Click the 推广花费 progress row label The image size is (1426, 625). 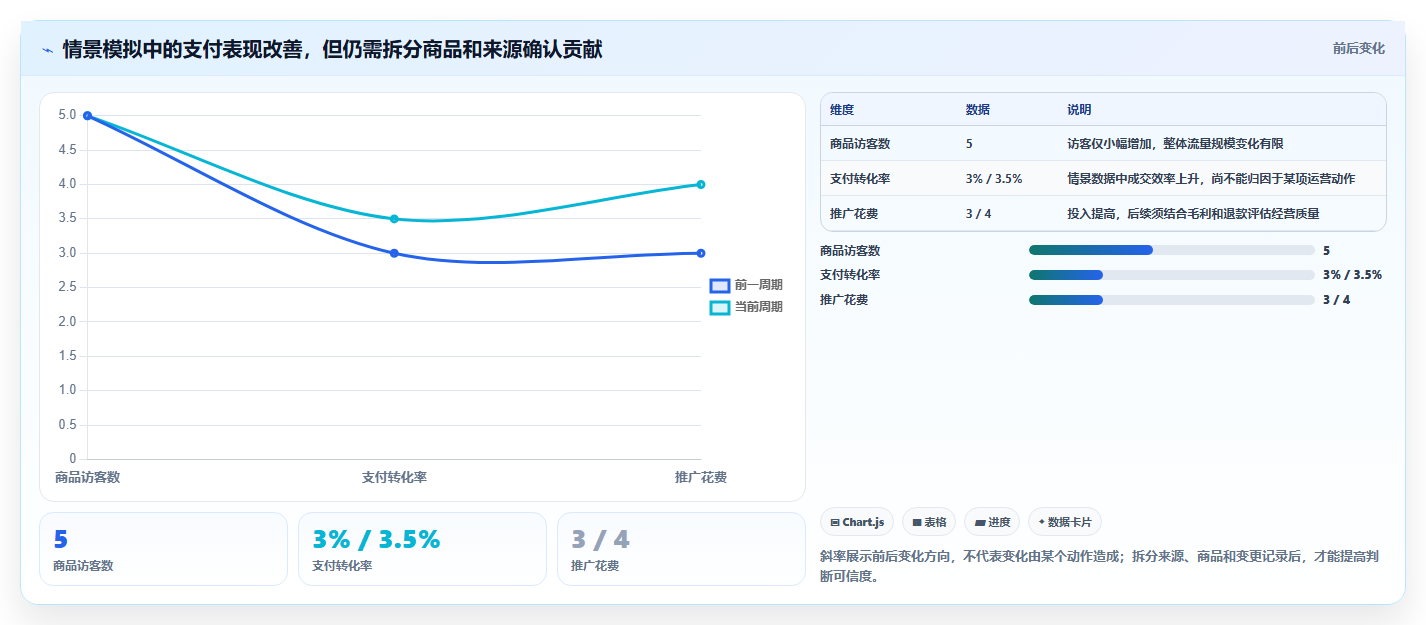pyautogui.click(x=844, y=300)
